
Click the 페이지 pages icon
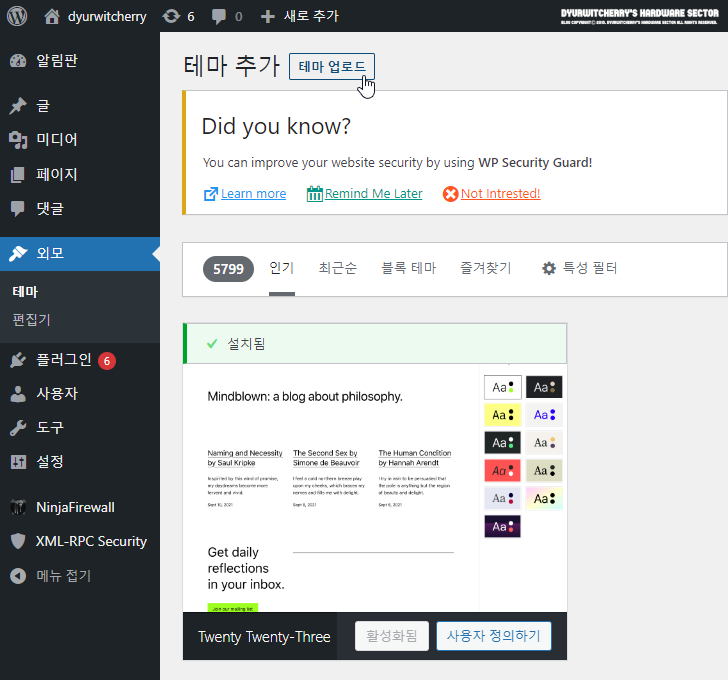coord(18,175)
